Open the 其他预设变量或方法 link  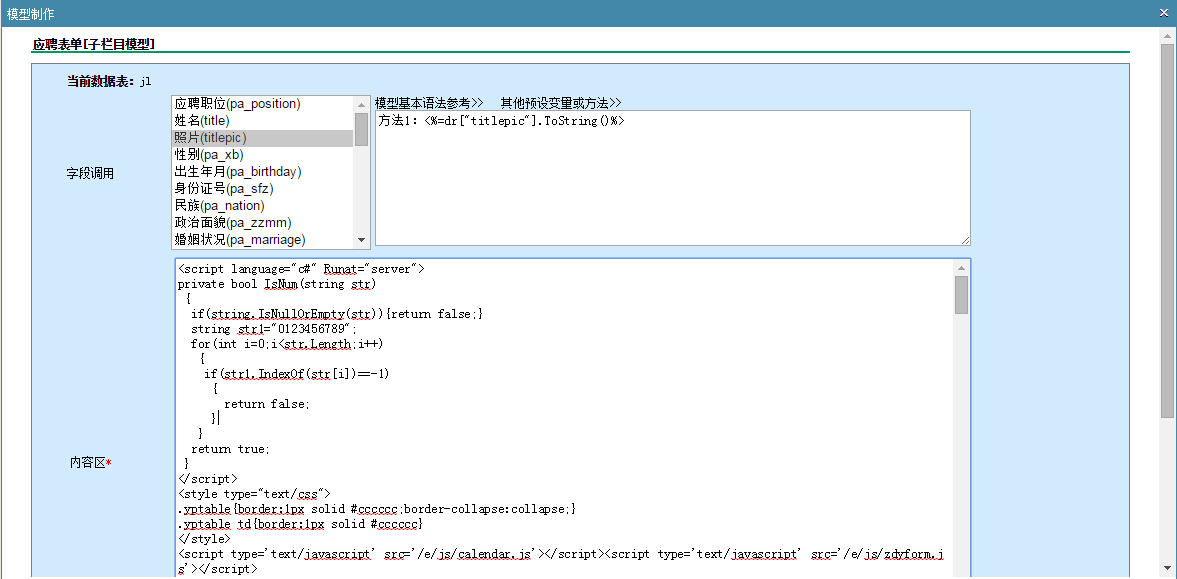click(560, 103)
